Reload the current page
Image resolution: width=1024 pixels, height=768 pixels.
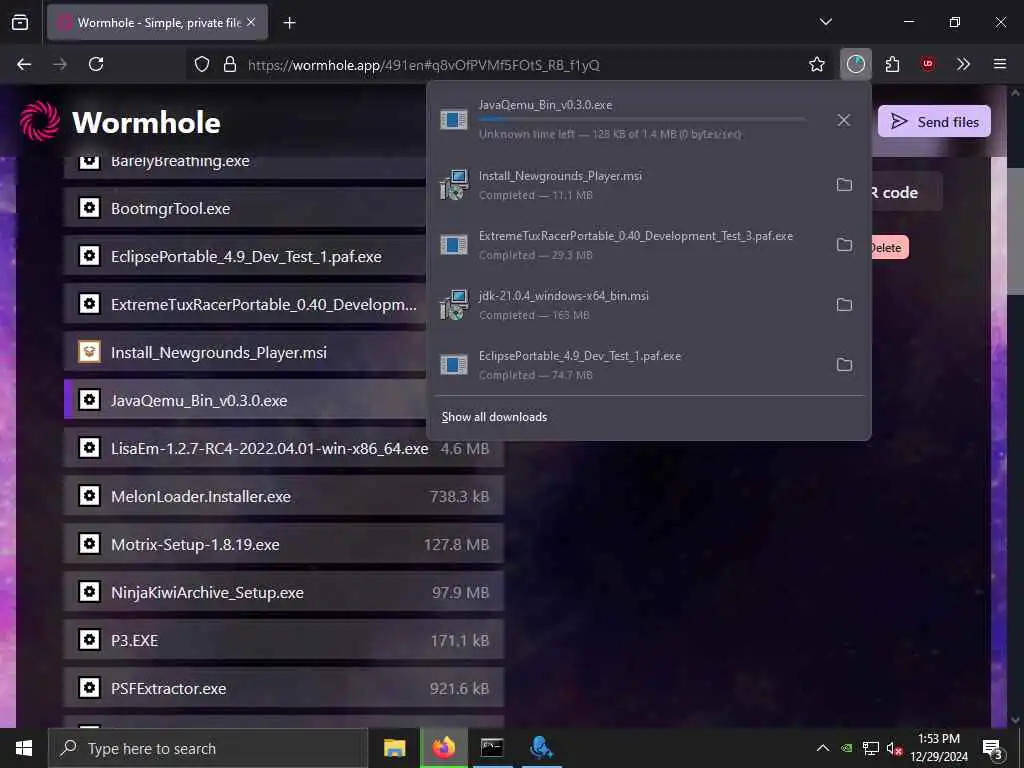coord(96,64)
